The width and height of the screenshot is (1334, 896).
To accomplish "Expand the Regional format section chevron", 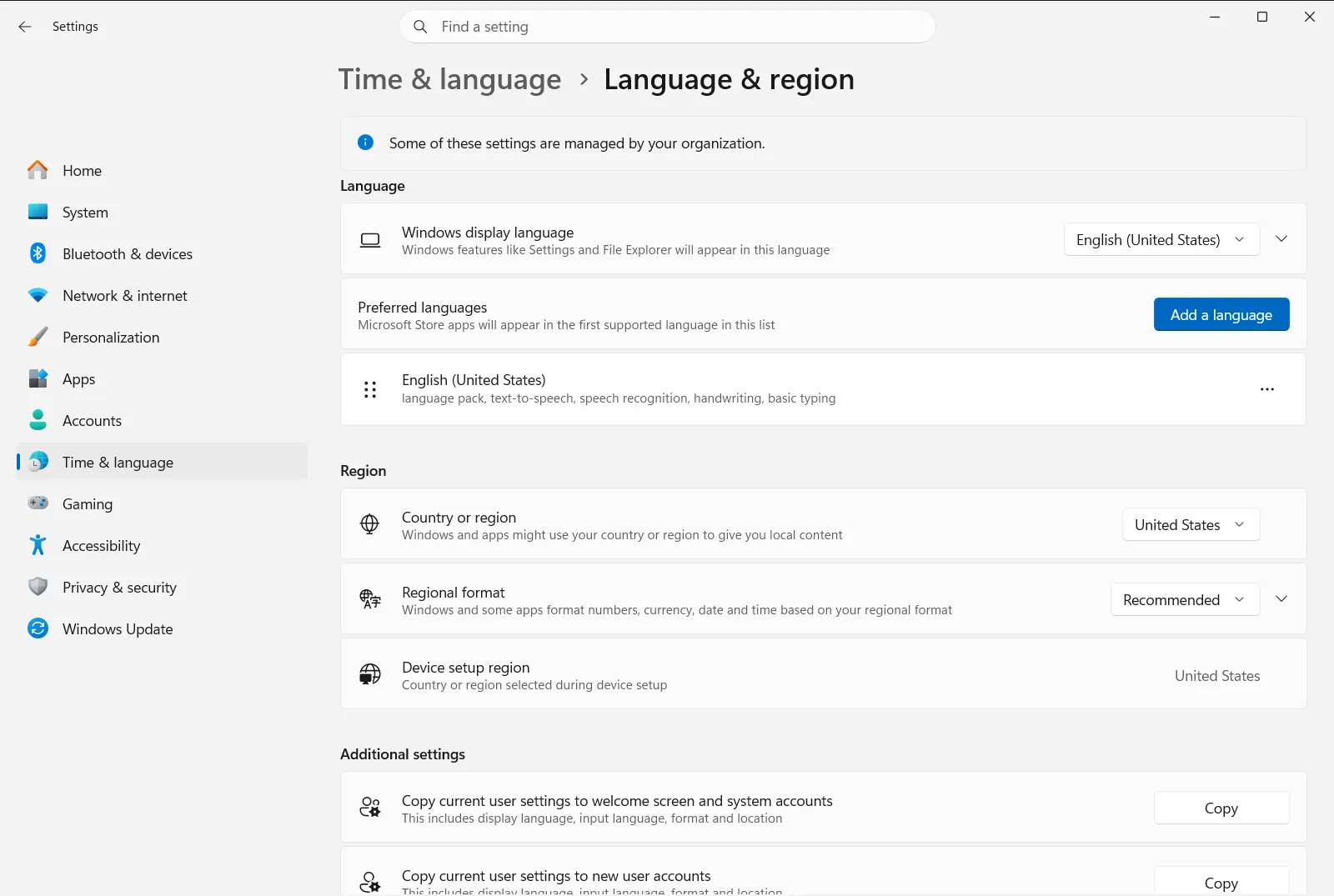I will (1281, 599).
